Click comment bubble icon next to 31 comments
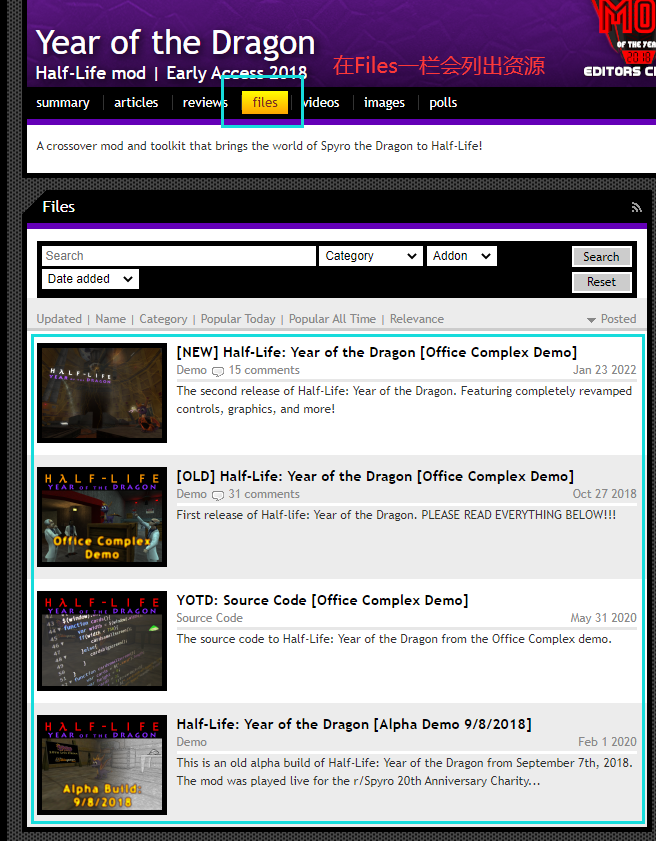The width and height of the screenshot is (656, 841). point(218,495)
